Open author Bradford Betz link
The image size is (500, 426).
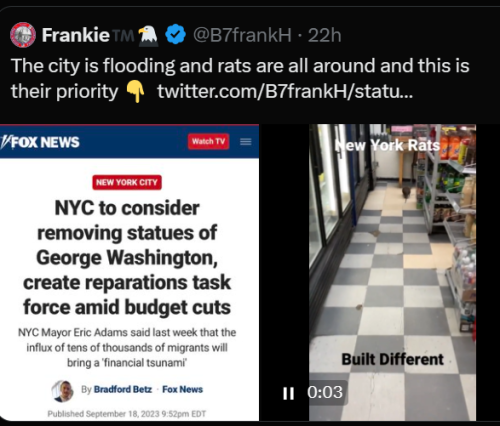point(123,389)
